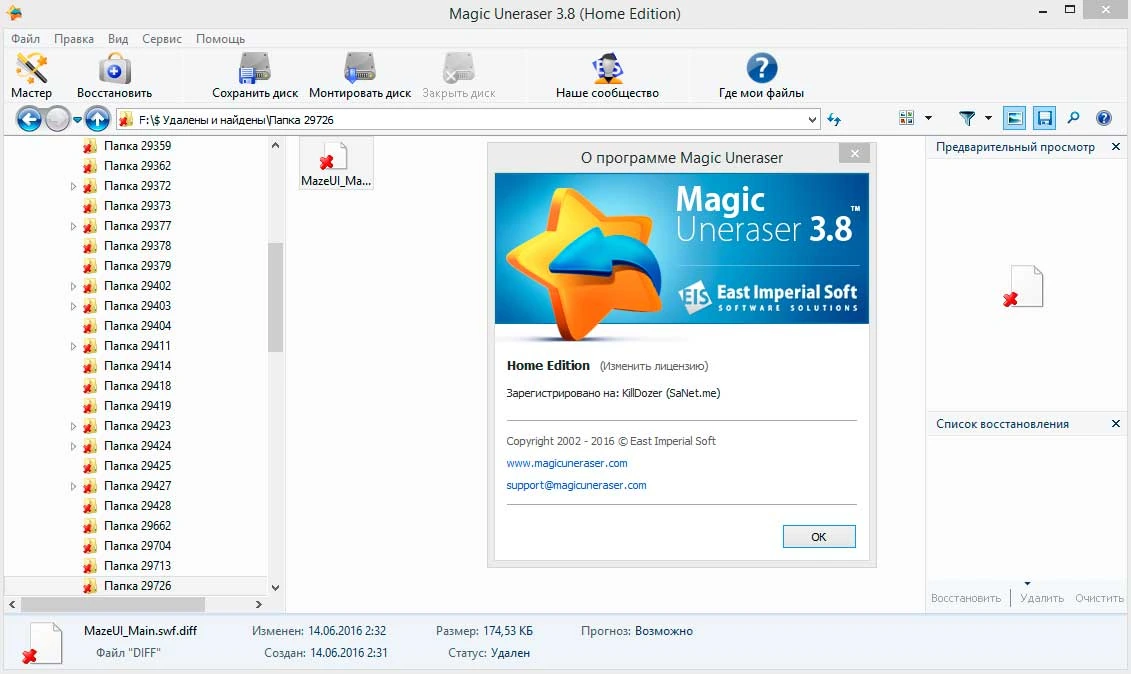Viewport: 1131px width, 674px height.
Task: Expand Папка 29377 tree node
Action: (x=73, y=226)
